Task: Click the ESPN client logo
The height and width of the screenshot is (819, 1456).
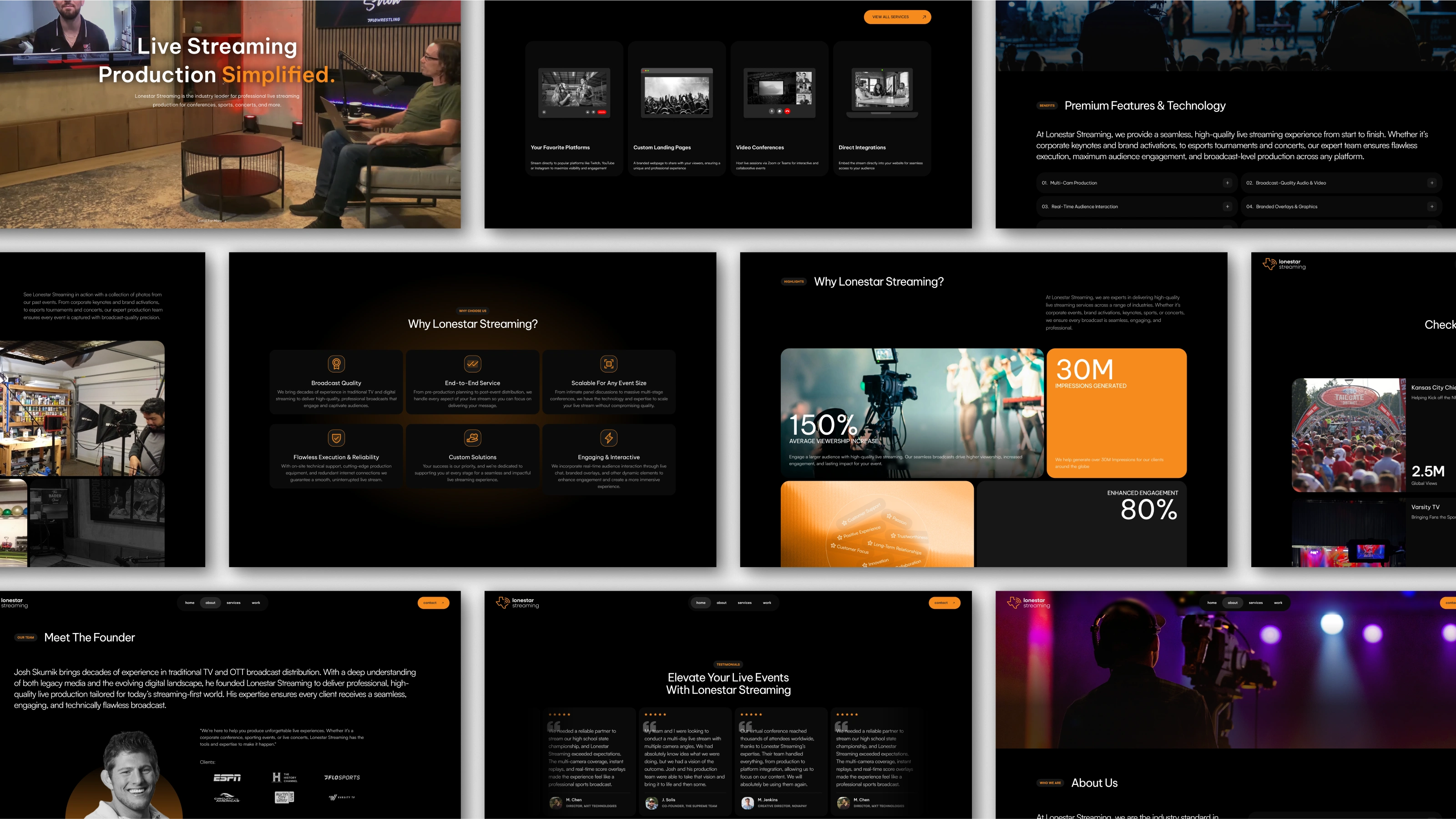Action: [x=227, y=778]
